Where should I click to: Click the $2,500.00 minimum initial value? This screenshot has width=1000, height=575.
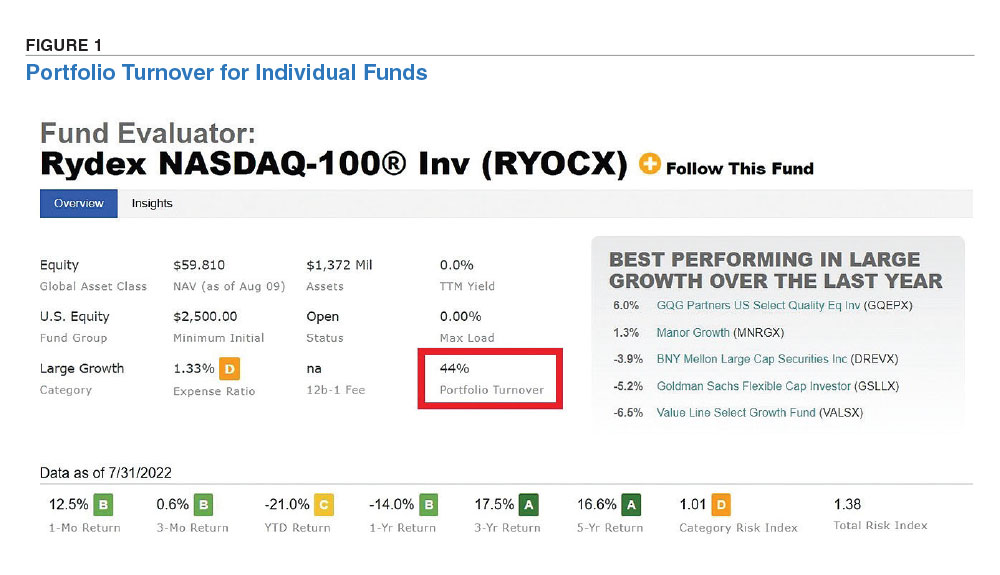click(x=205, y=316)
